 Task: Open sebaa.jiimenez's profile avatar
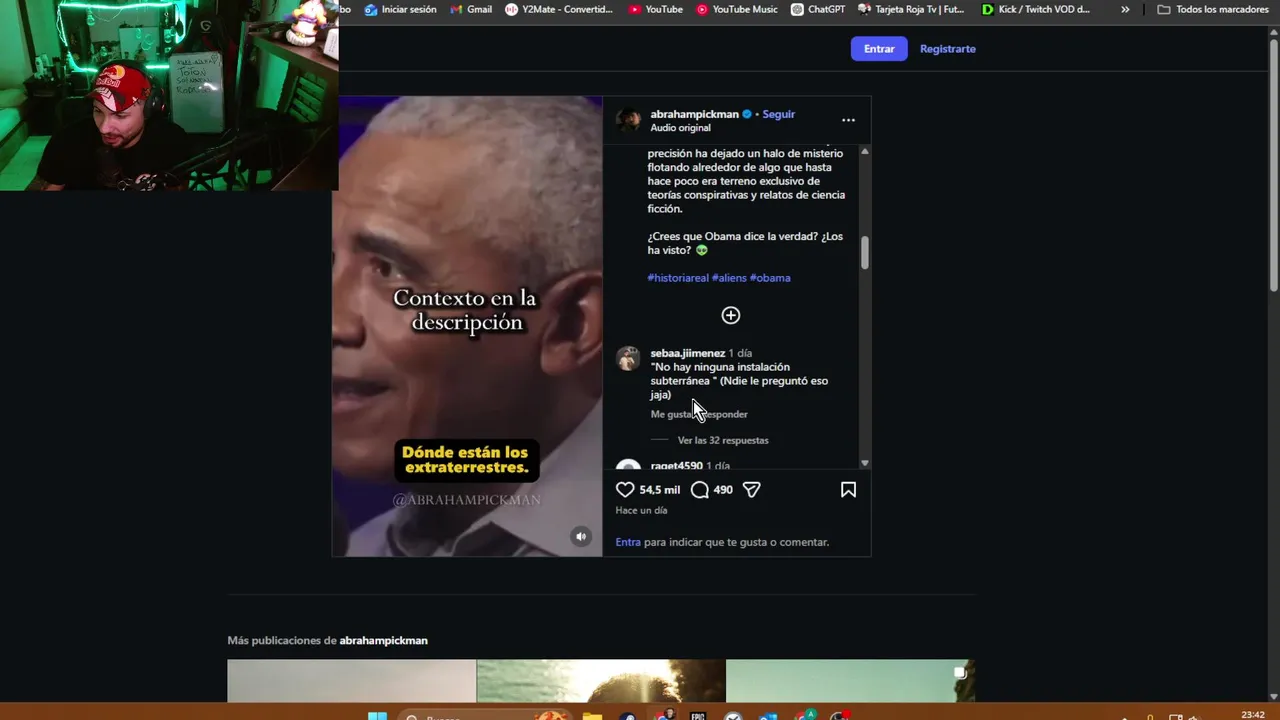pos(628,358)
